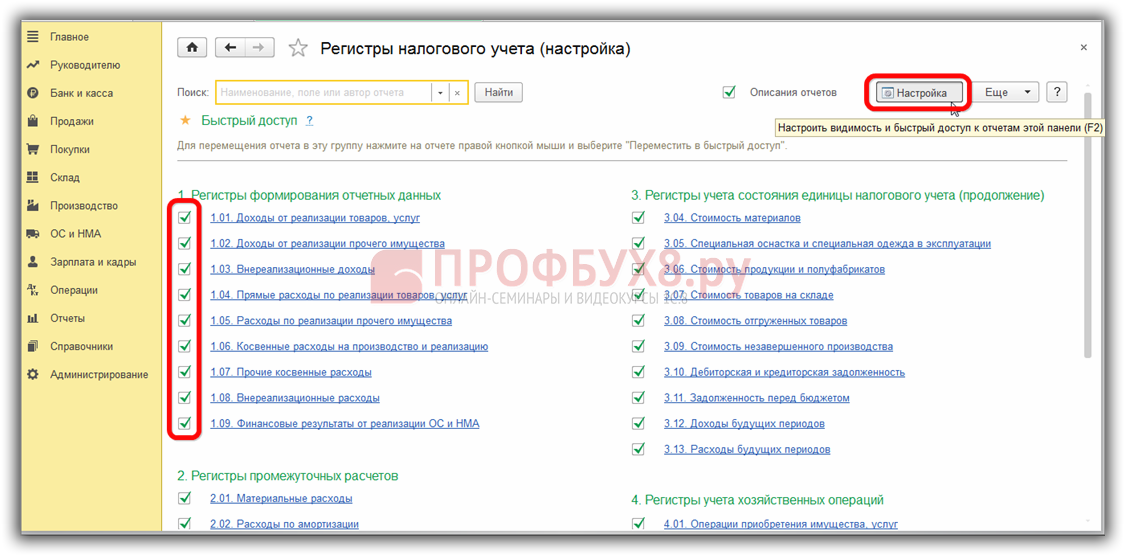Open report 1.06 Косвенные расходы link
Image resolution: width=1125 pixels, height=556 pixels.
(348, 346)
